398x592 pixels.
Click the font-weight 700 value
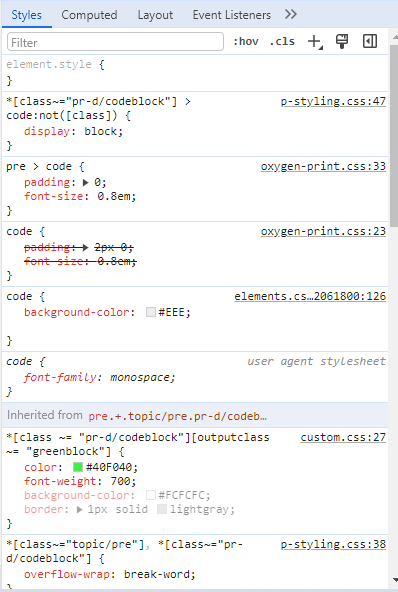(x=120, y=481)
